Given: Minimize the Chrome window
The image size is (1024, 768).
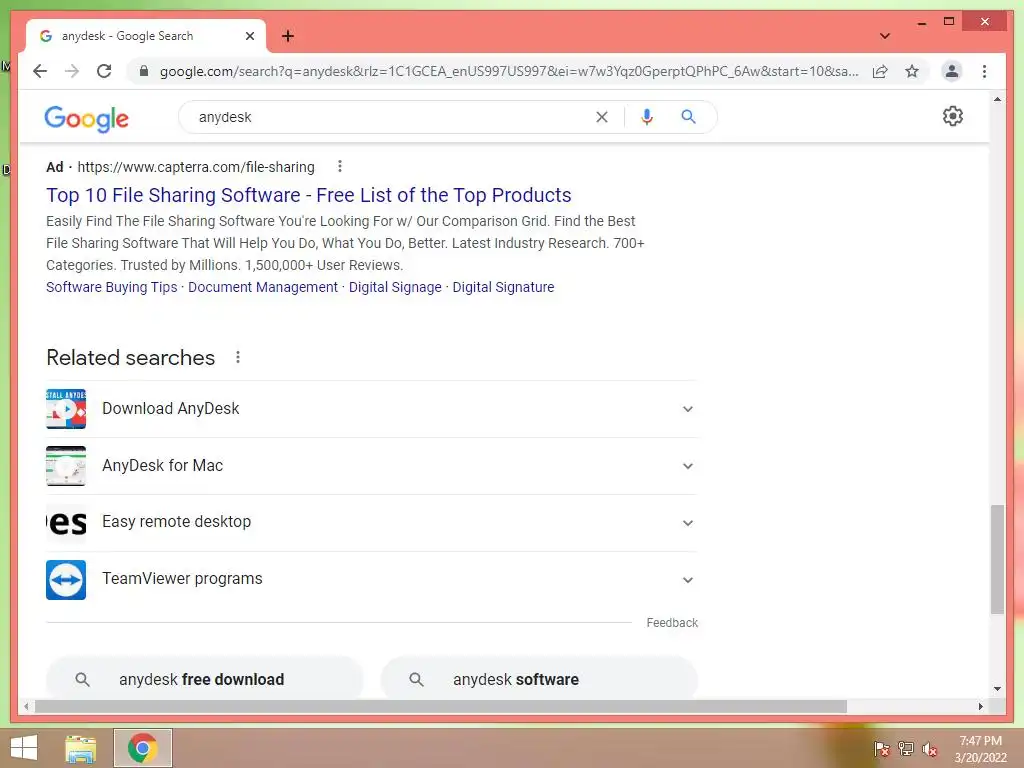Looking at the screenshot, I should coord(921,22).
